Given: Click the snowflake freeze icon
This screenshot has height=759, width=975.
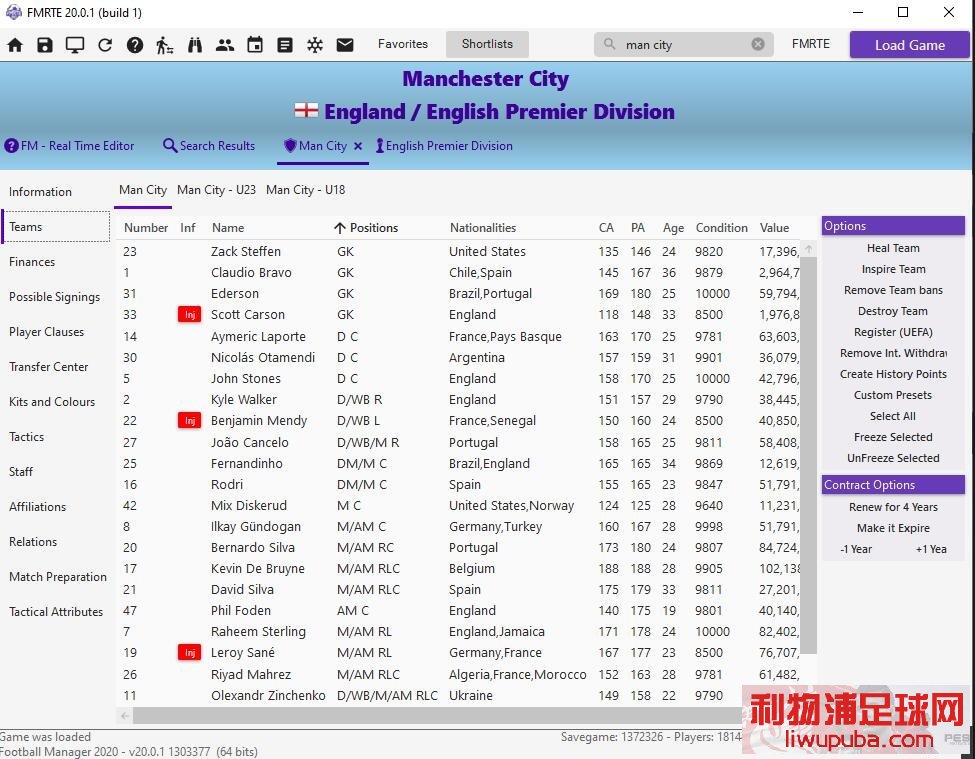Looking at the screenshot, I should pos(315,45).
